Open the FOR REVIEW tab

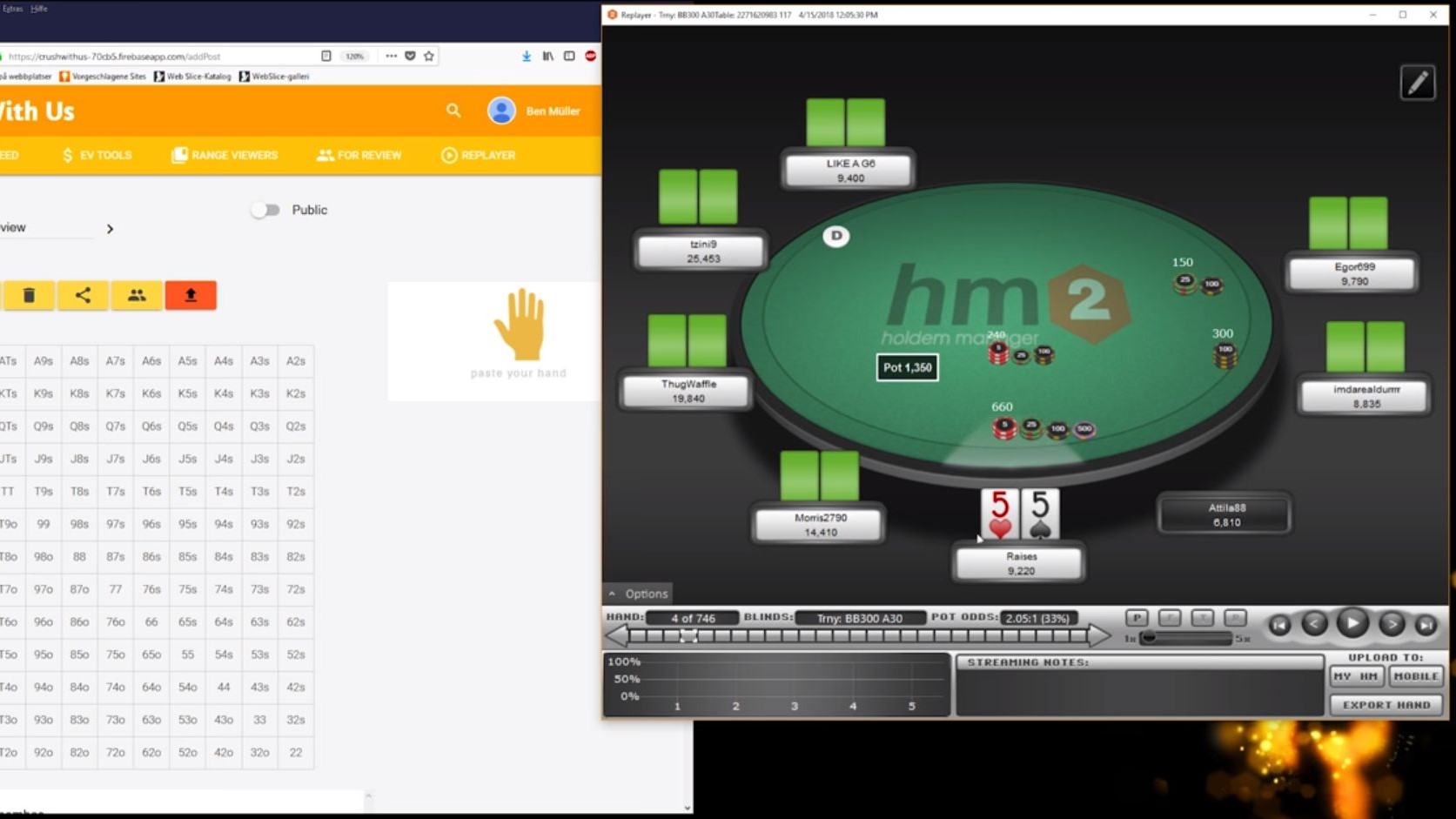[359, 155]
